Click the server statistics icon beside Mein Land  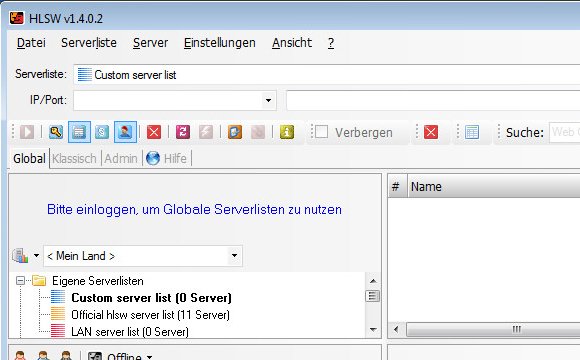click(x=20, y=256)
